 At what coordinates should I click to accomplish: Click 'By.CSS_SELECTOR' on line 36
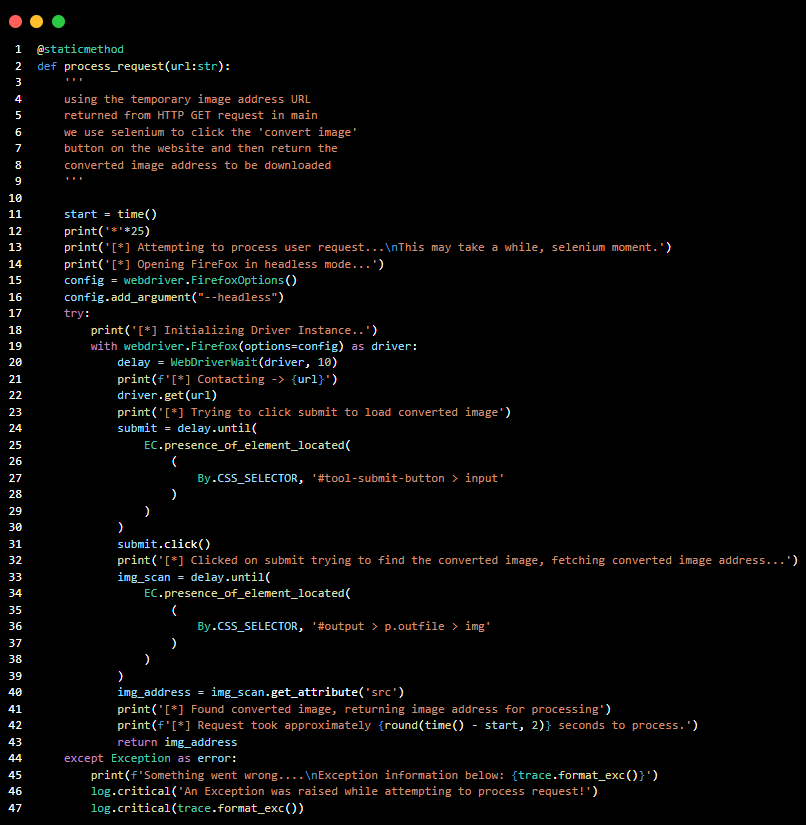pos(247,627)
